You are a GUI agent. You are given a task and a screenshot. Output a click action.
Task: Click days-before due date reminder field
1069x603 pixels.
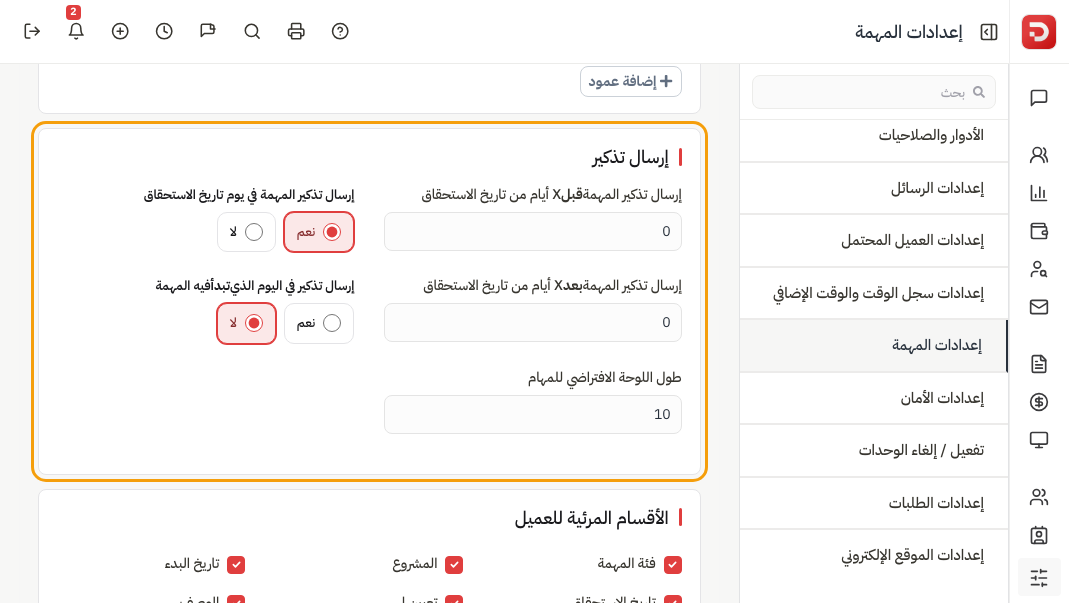tap(532, 232)
